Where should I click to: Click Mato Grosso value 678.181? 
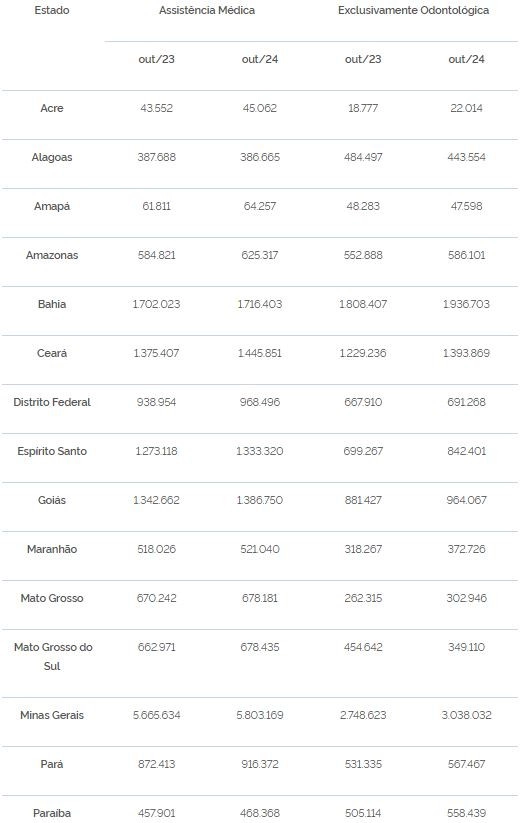259,598
